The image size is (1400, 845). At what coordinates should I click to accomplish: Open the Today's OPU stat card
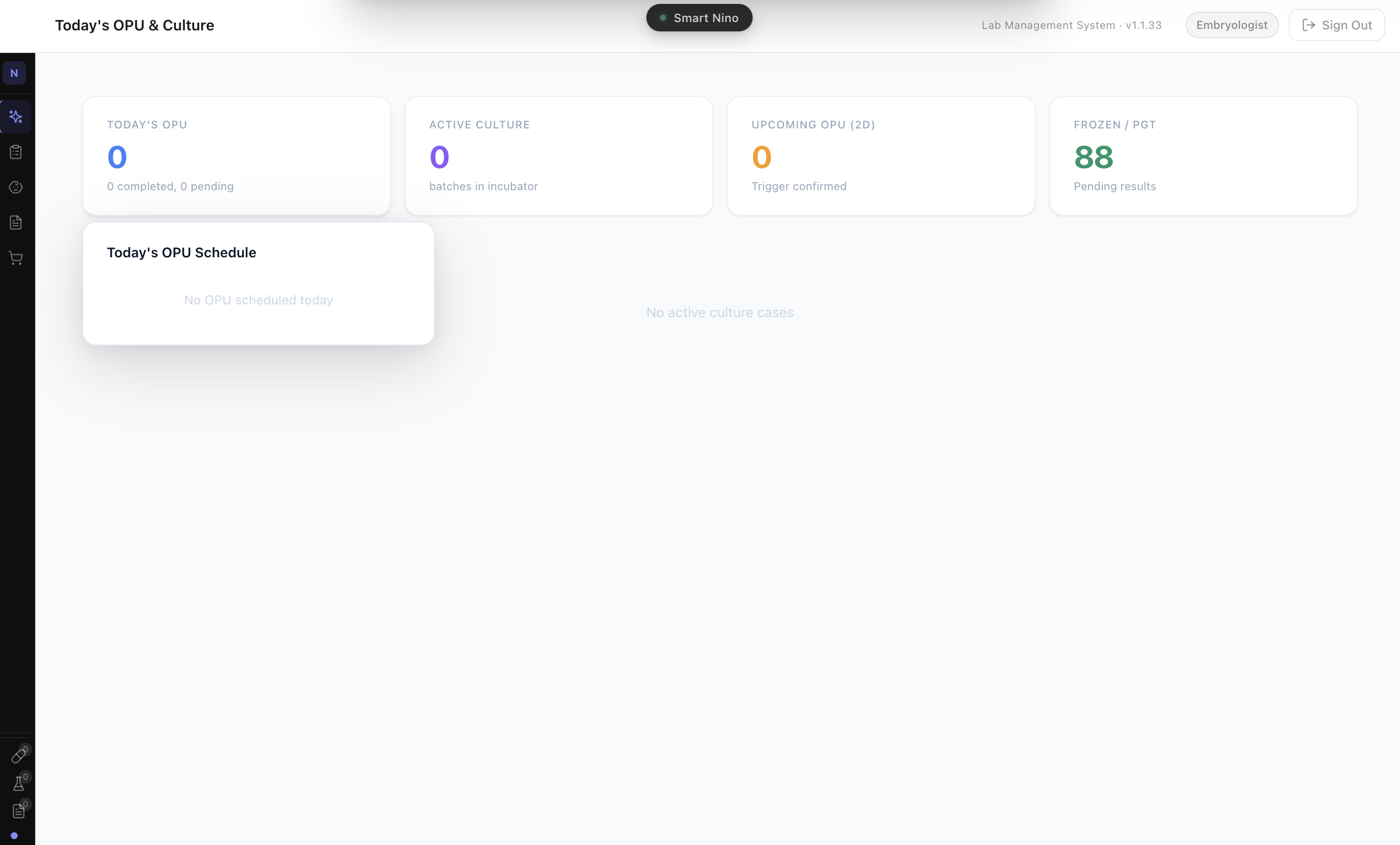pos(237,156)
